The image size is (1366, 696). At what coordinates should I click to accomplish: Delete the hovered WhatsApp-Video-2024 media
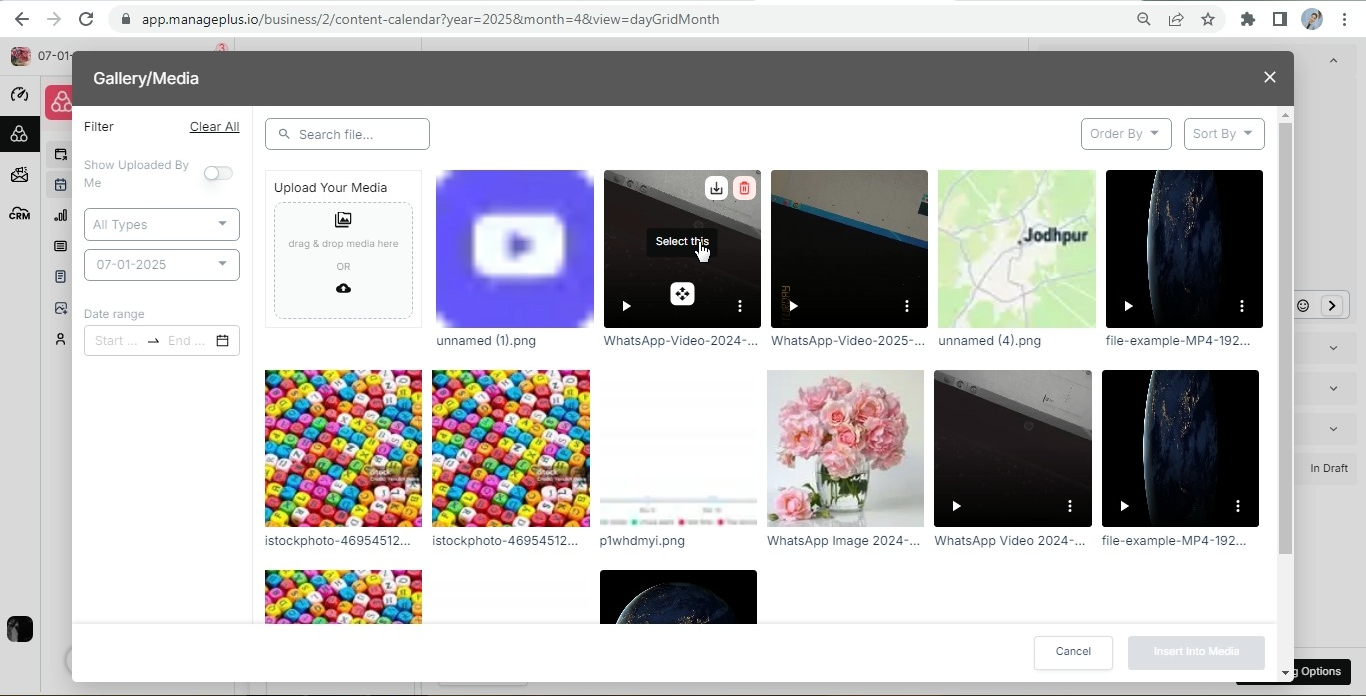click(x=744, y=188)
